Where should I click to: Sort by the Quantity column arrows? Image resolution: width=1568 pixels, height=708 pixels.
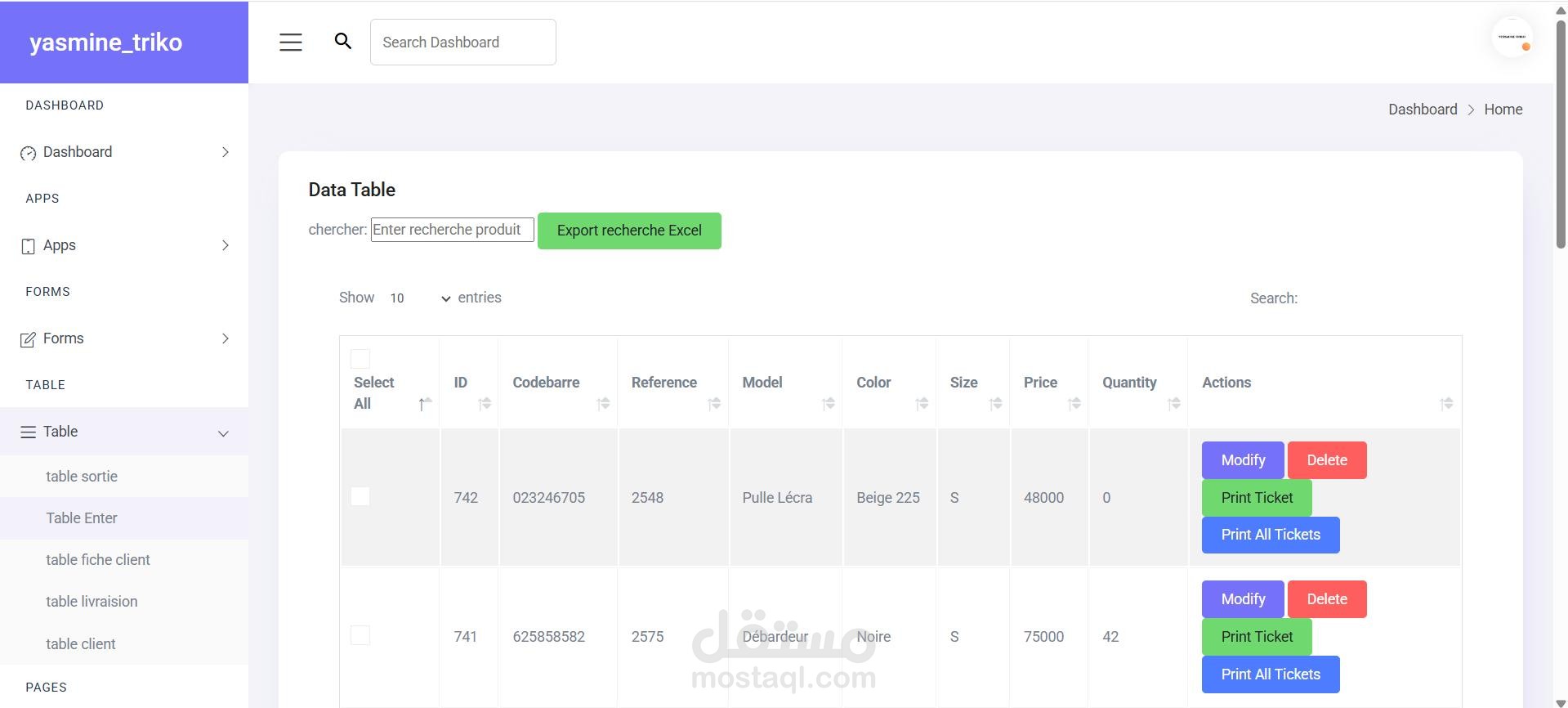point(1174,404)
